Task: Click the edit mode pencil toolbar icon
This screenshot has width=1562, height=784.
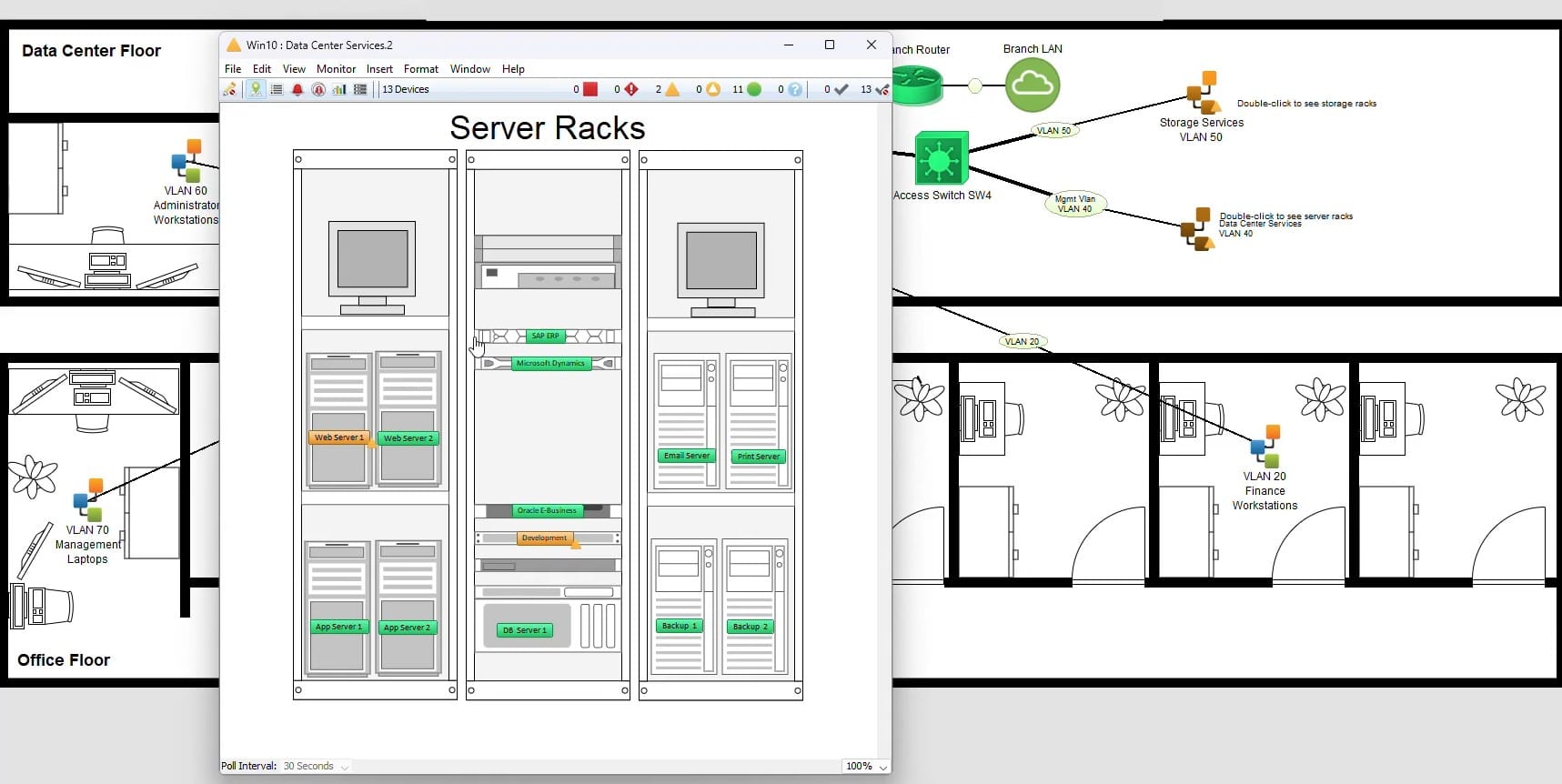Action: 230,89
